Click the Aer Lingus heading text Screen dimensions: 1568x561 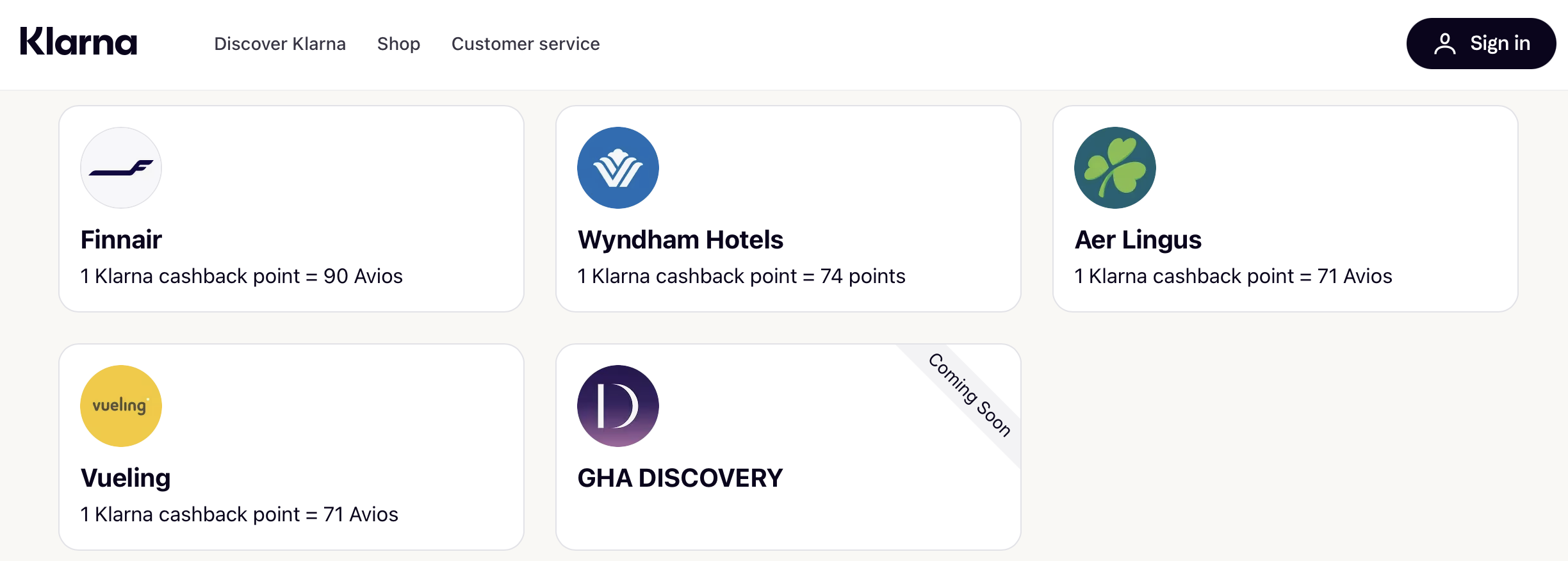1138,240
